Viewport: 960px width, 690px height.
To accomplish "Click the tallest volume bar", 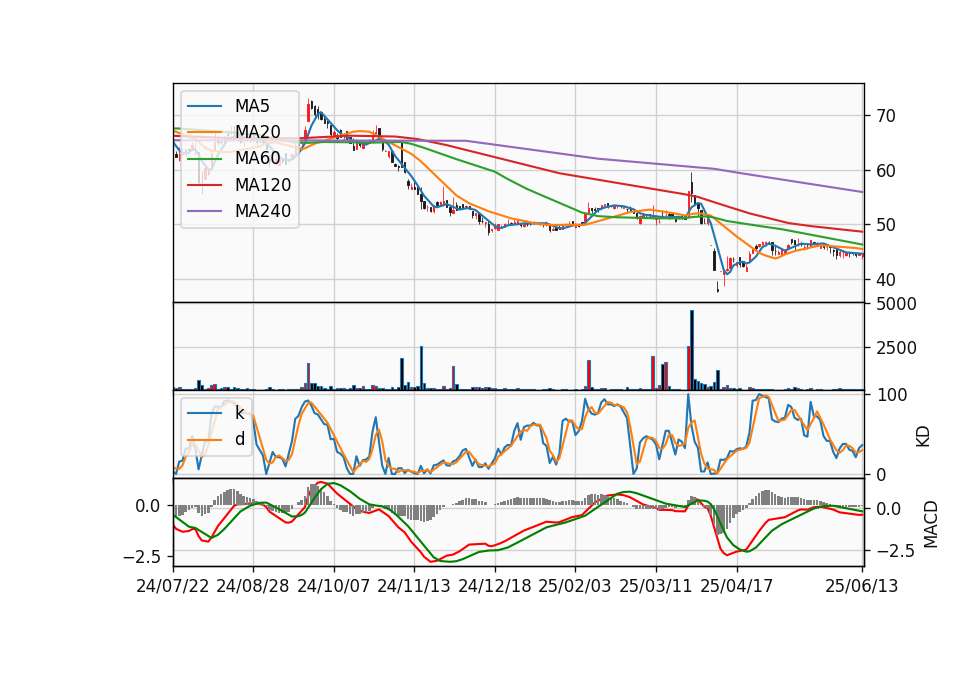I will 692,350.
